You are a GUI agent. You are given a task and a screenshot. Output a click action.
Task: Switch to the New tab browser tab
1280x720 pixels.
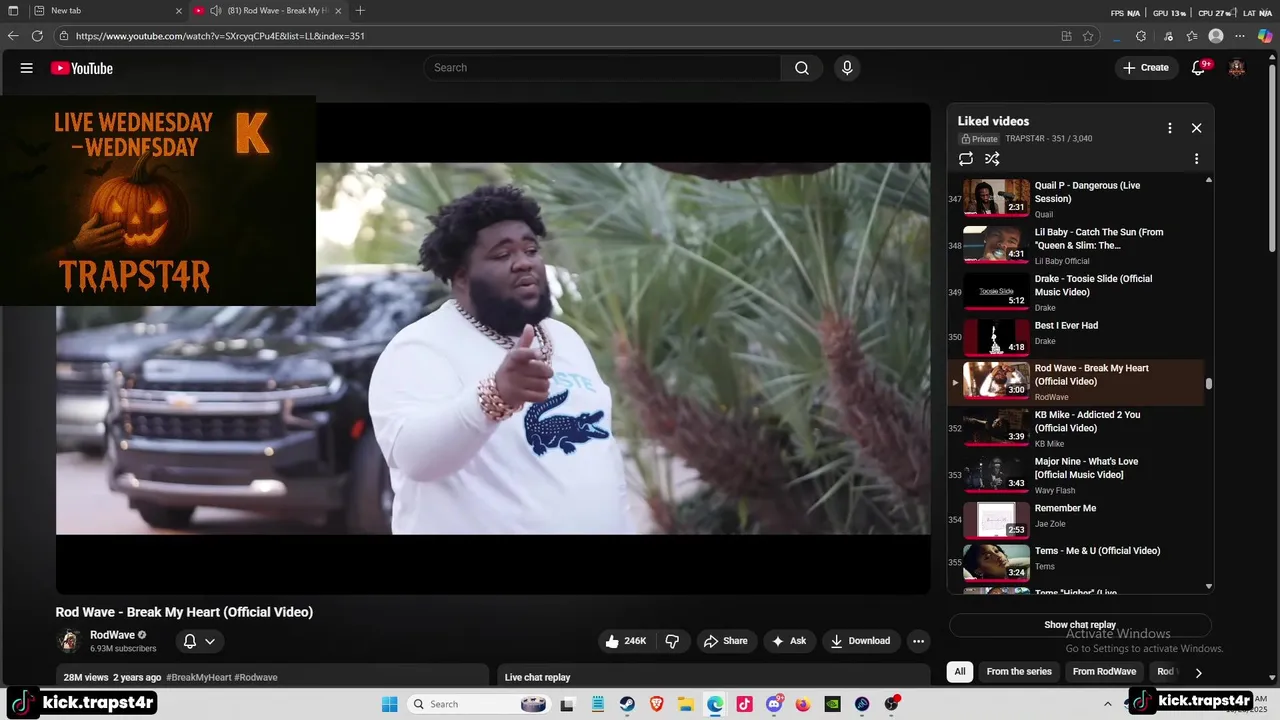coord(107,11)
